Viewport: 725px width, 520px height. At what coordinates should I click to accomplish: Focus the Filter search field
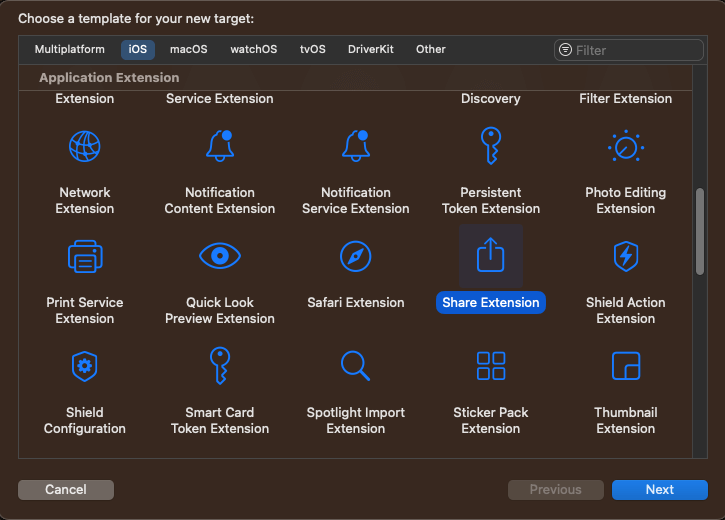point(629,50)
